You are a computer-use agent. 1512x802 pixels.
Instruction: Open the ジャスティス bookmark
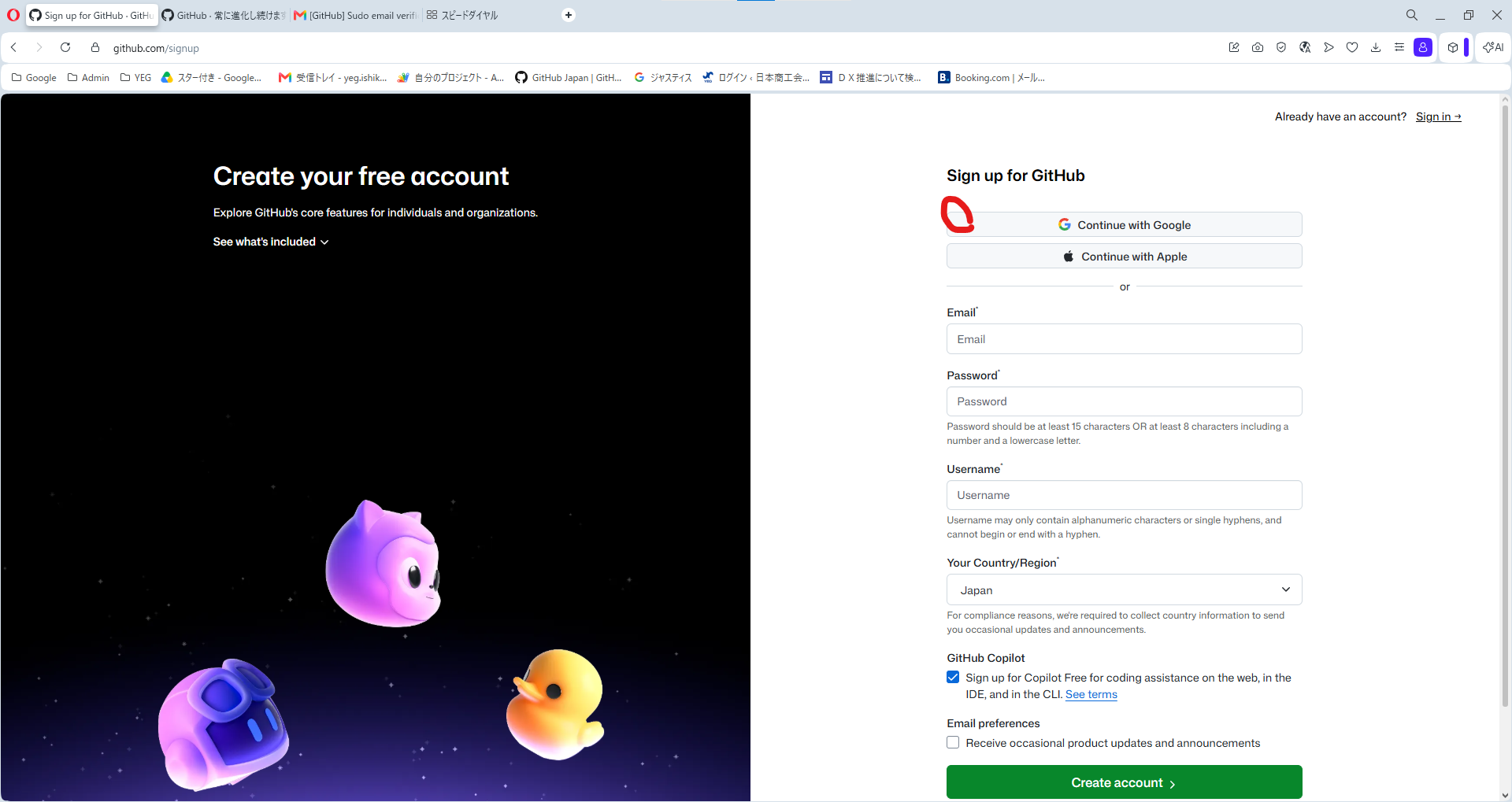coord(663,77)
